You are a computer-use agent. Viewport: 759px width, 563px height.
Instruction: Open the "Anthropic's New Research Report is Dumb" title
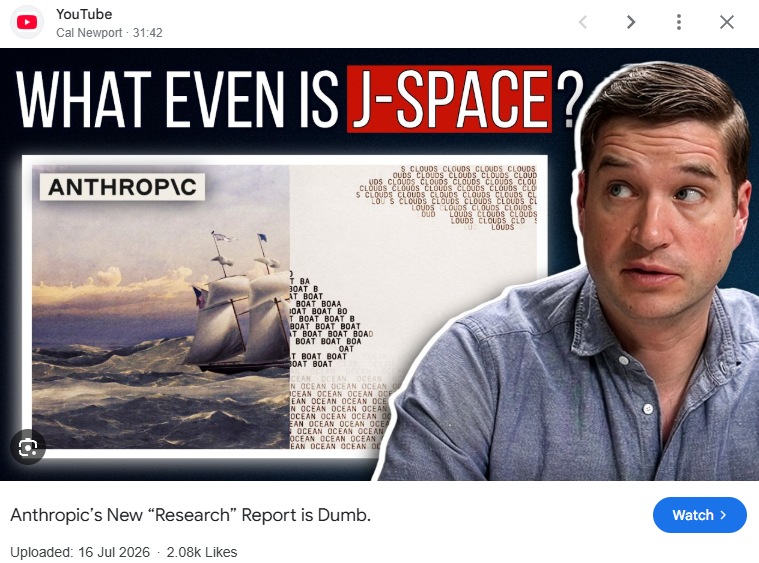(191, 515)
